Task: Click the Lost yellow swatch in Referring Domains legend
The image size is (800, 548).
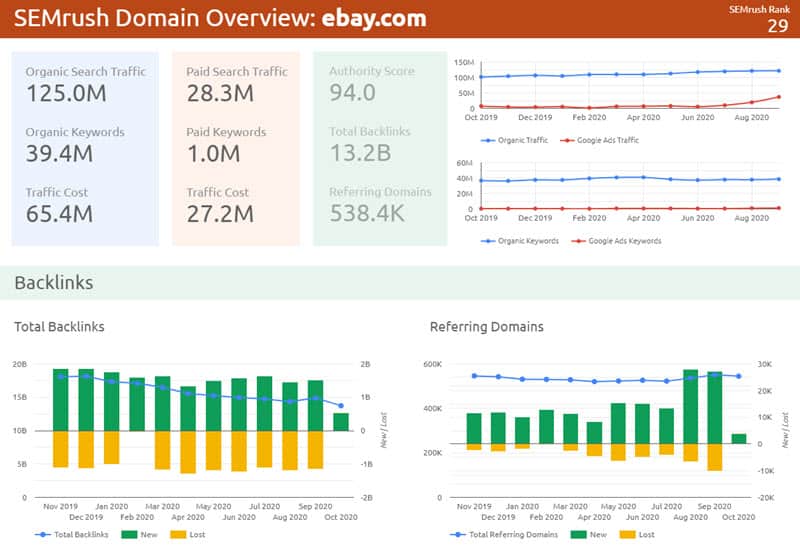Action: (x=628, y=535)
